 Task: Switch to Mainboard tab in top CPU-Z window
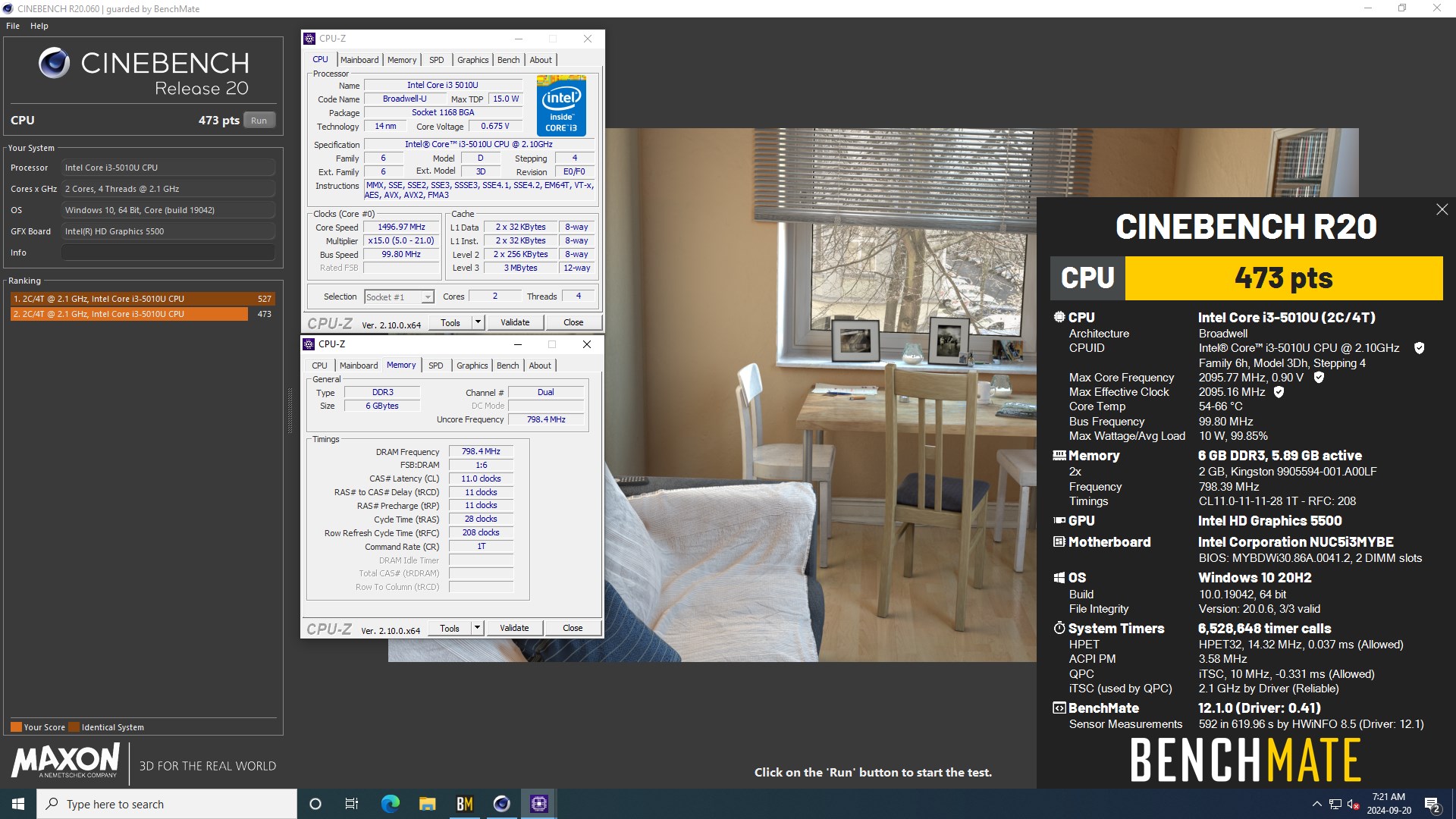tap(359, 60)
